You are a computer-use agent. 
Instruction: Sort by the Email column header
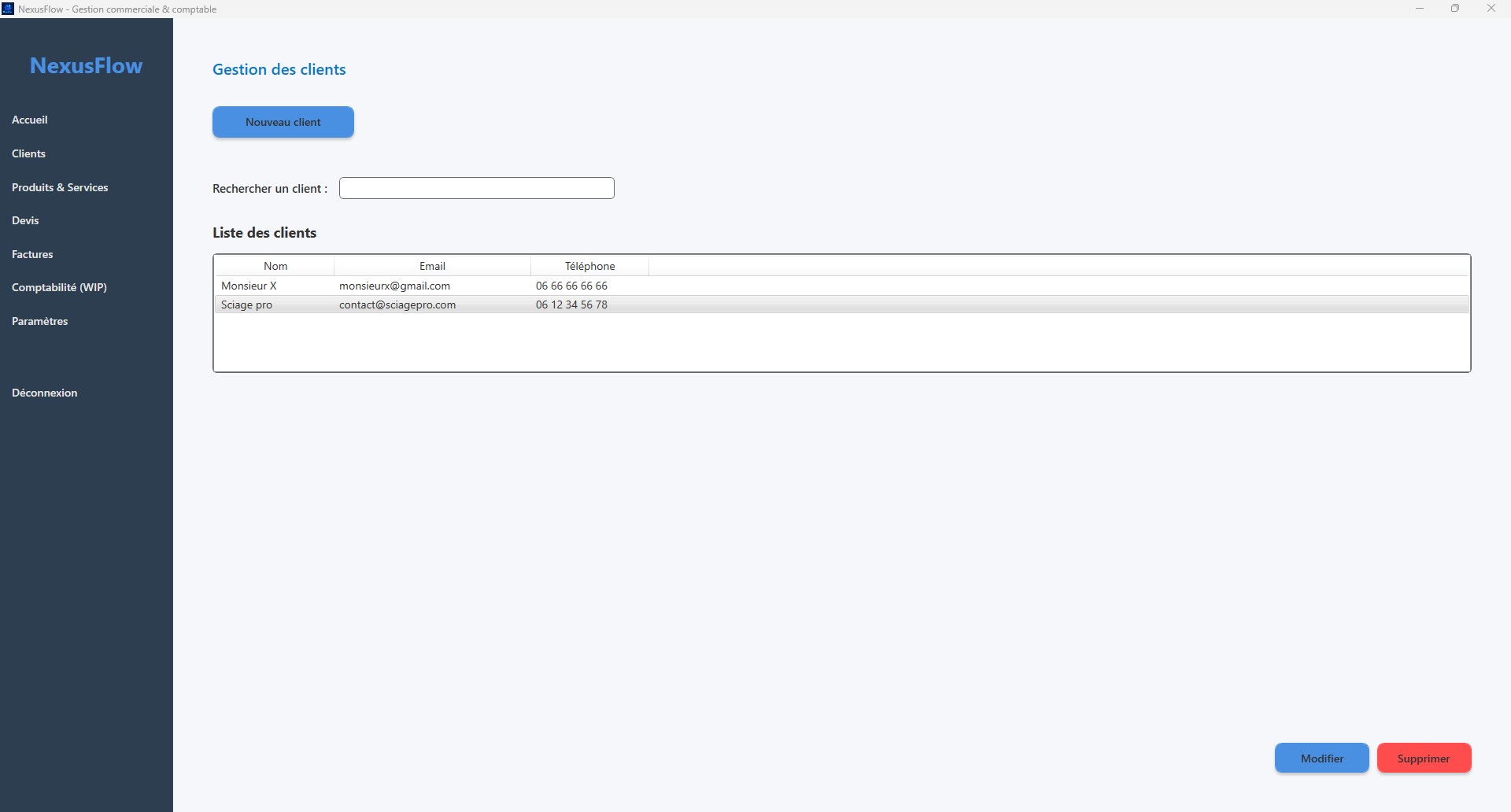[x=432, y=266]
